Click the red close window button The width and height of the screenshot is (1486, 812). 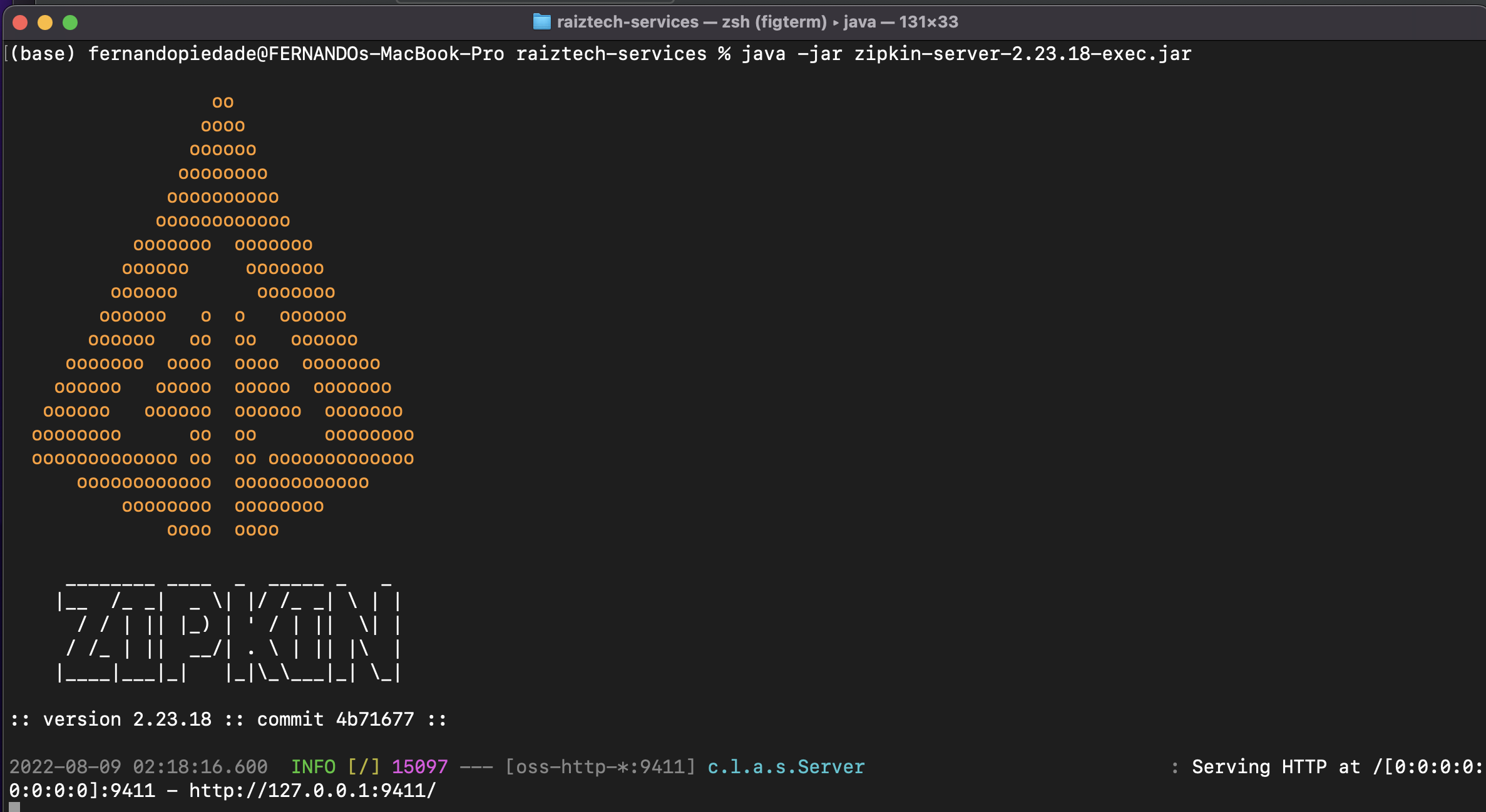point(20,23)
